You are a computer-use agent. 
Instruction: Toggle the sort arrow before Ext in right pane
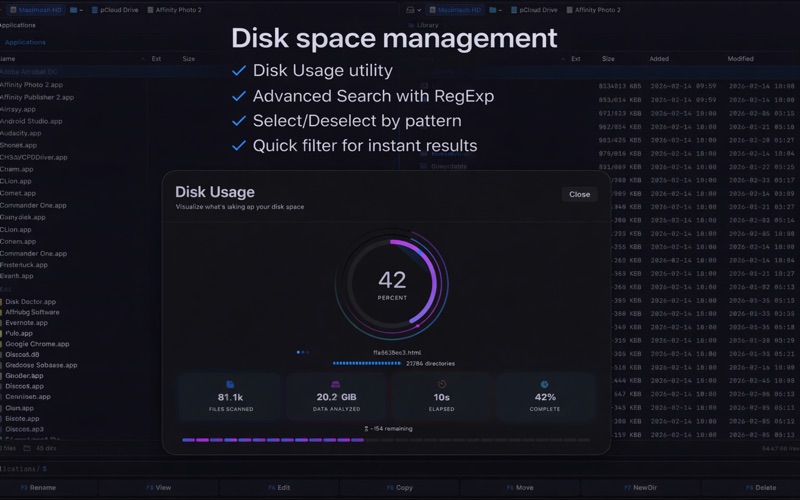click(x=563, y=59)
